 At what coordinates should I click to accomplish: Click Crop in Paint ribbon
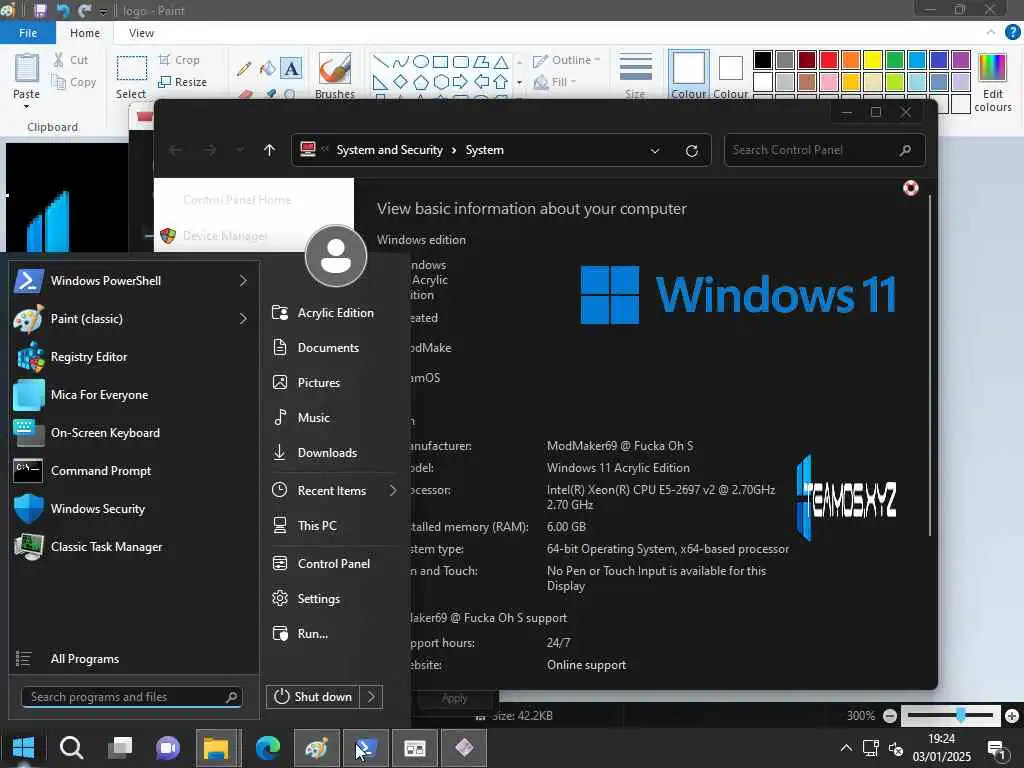[x=179, y=59]
